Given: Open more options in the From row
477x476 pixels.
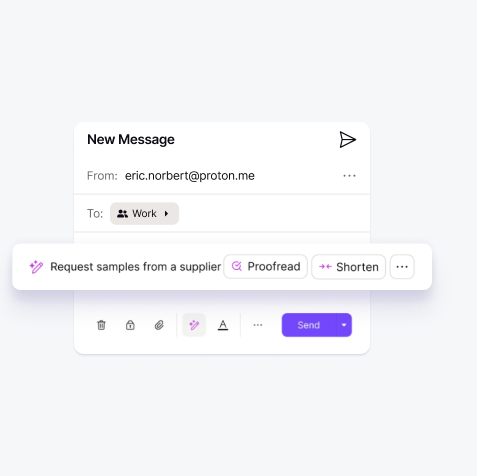Looking at the screenshot, I should [x=349, y=176].
